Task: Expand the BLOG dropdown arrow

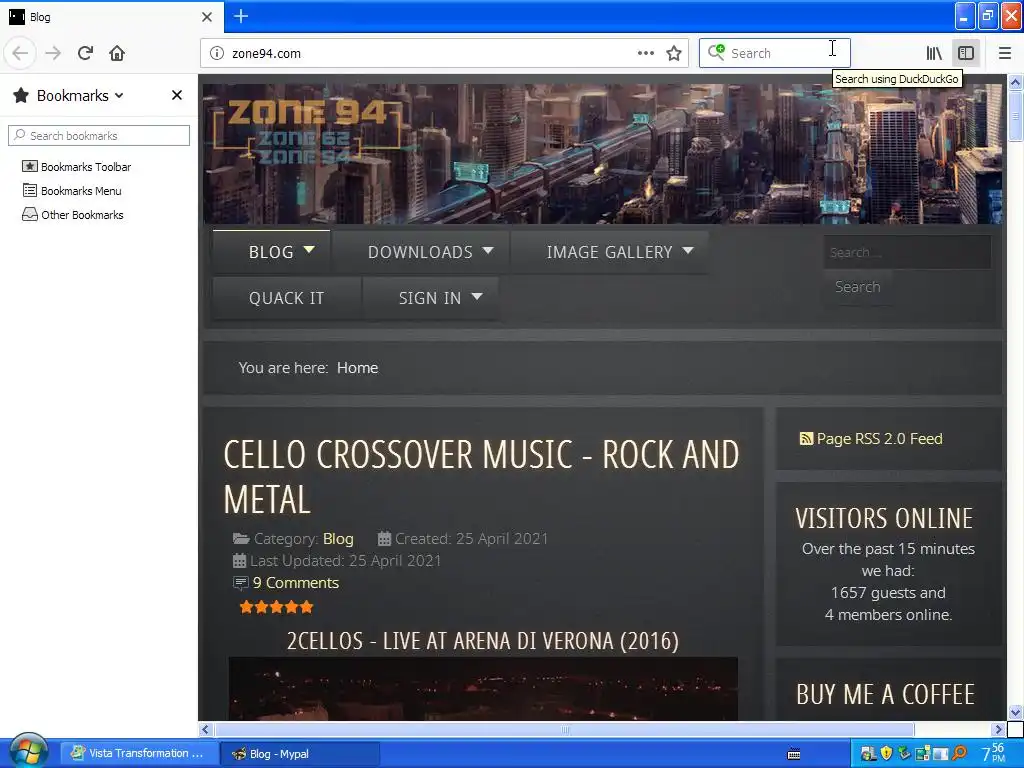Action: pyautogui.click(x=309, y=250)
